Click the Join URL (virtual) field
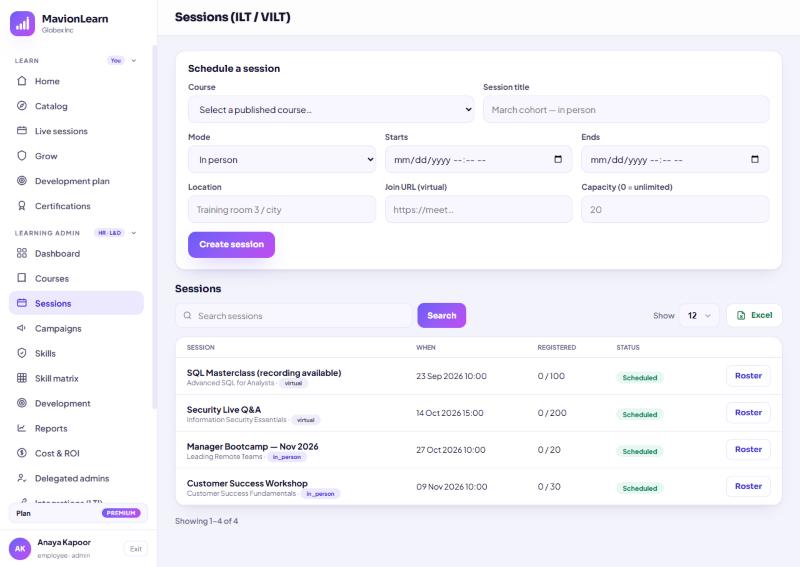 pyautogui.click(x=479, y=210)
